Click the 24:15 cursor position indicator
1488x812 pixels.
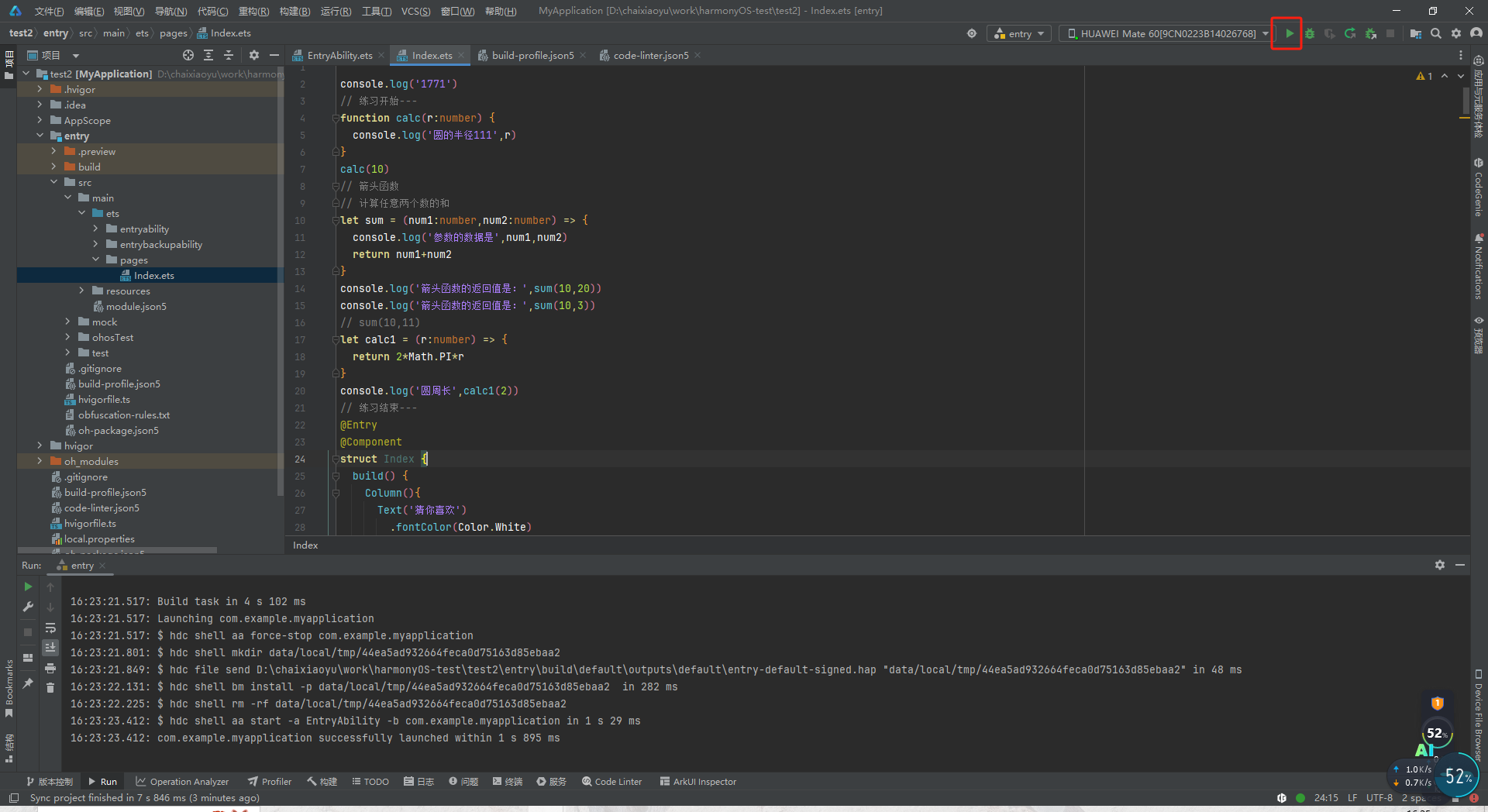(1326, 797)
